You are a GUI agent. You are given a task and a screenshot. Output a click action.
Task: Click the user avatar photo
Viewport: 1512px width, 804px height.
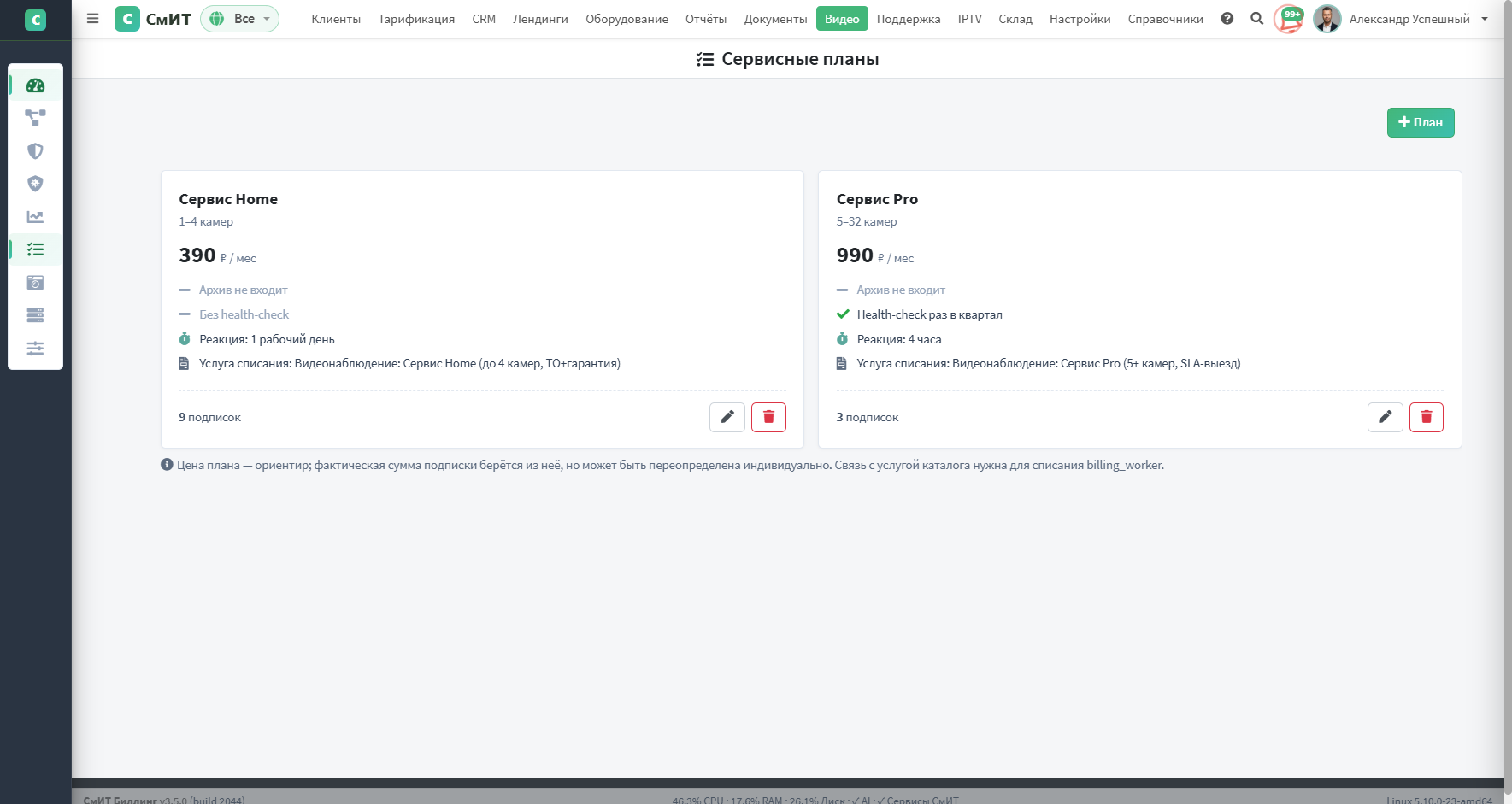(x=1327, y=19)
